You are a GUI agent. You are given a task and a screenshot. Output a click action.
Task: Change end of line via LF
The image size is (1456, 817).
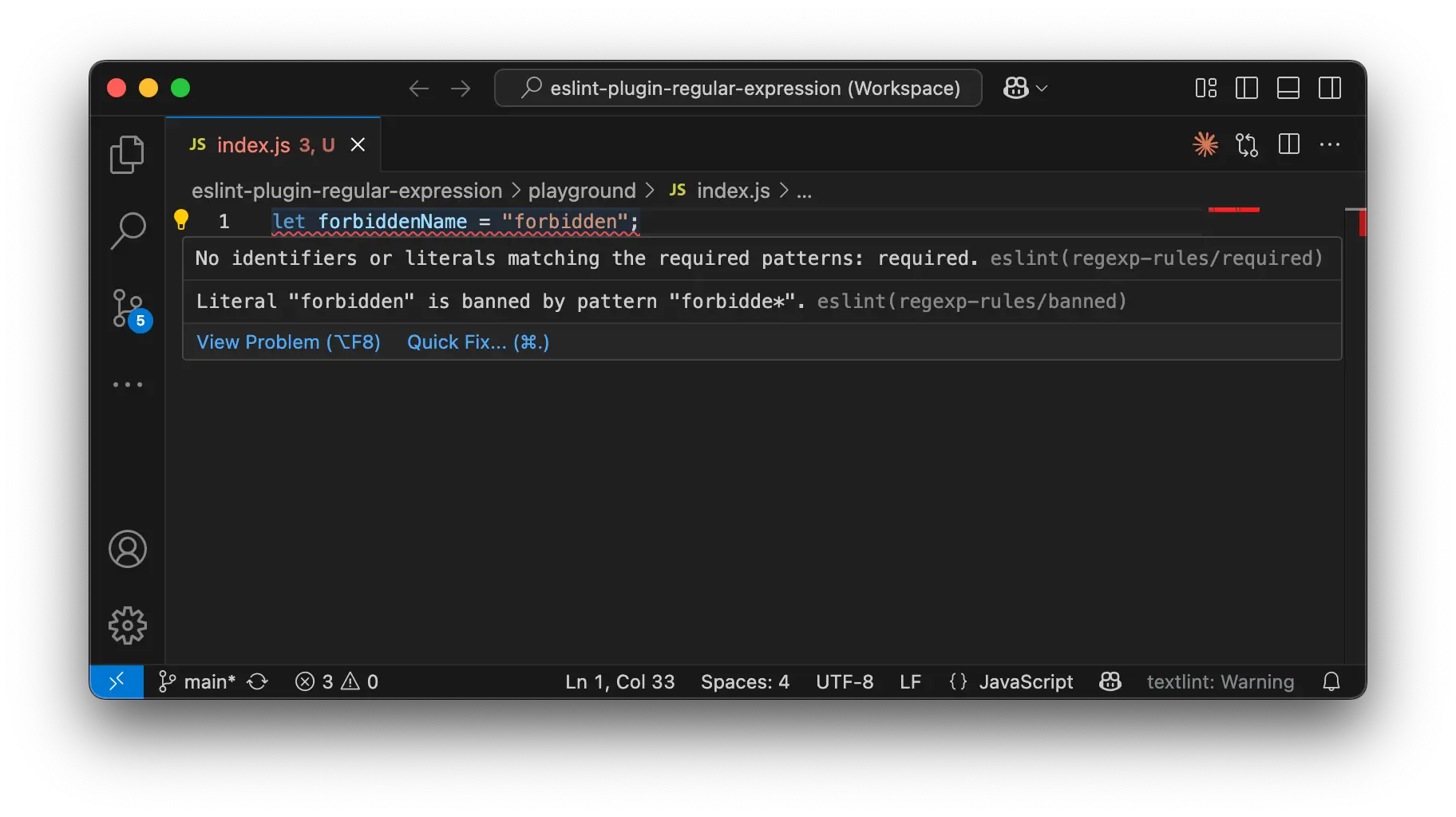tap(910, 681)
